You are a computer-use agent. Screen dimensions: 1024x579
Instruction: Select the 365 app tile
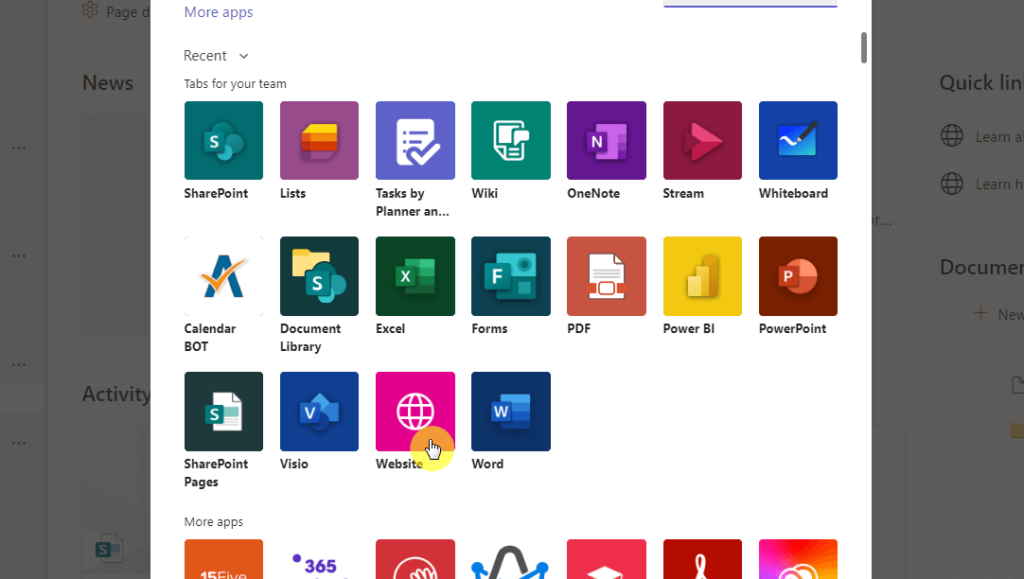pyautogui.click(x=319, y=559)
